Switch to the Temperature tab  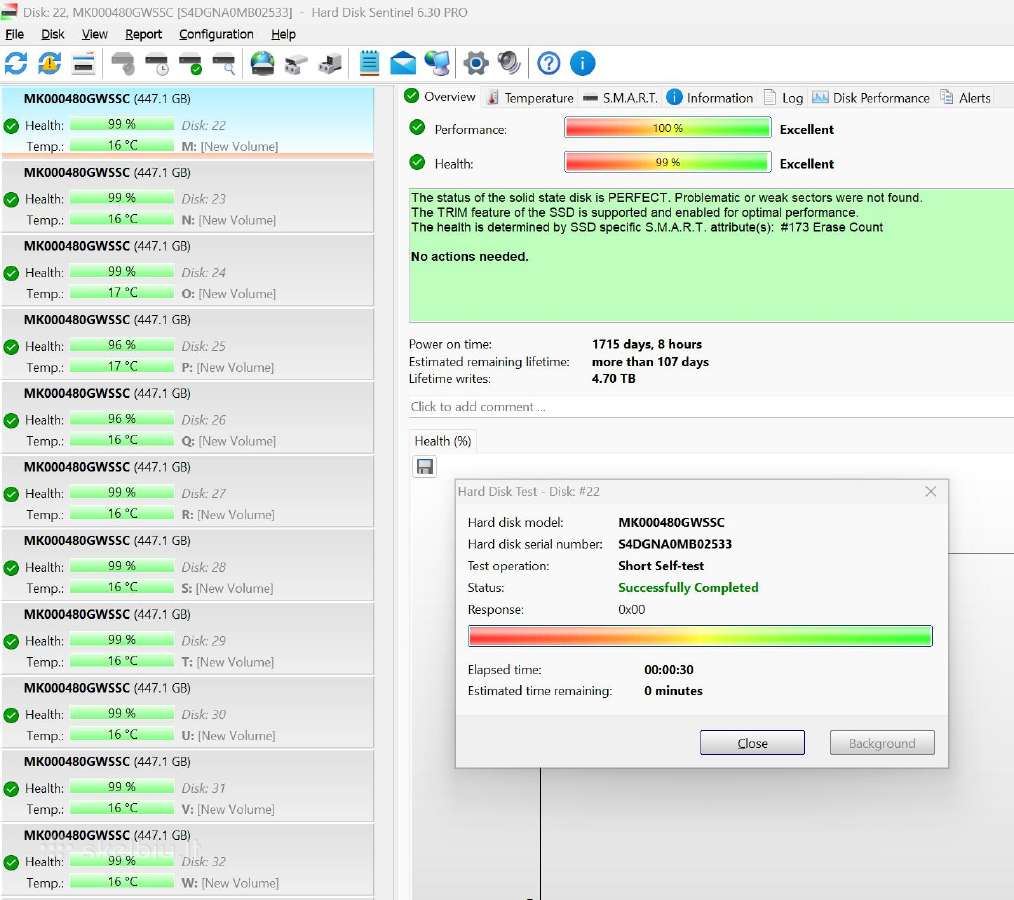click(x=530, y=98)
